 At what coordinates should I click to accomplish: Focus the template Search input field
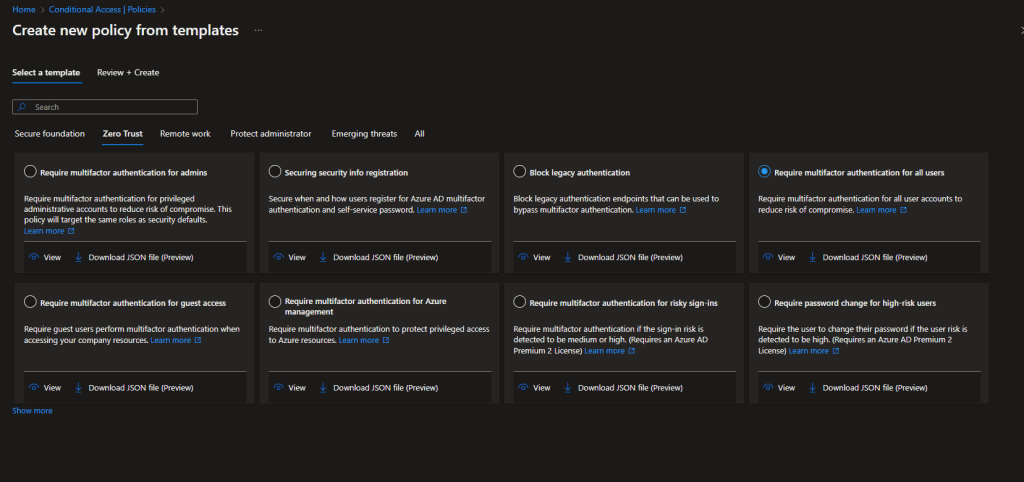pos(112,107)
